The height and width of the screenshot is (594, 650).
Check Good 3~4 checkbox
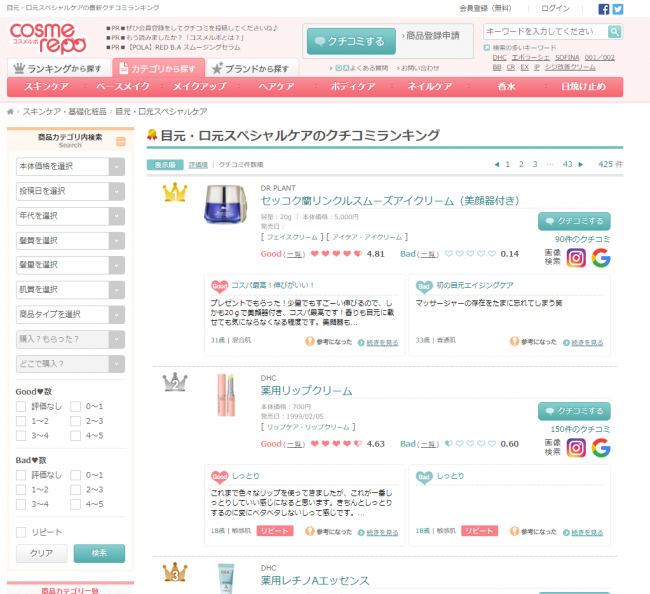coord(21,436)
